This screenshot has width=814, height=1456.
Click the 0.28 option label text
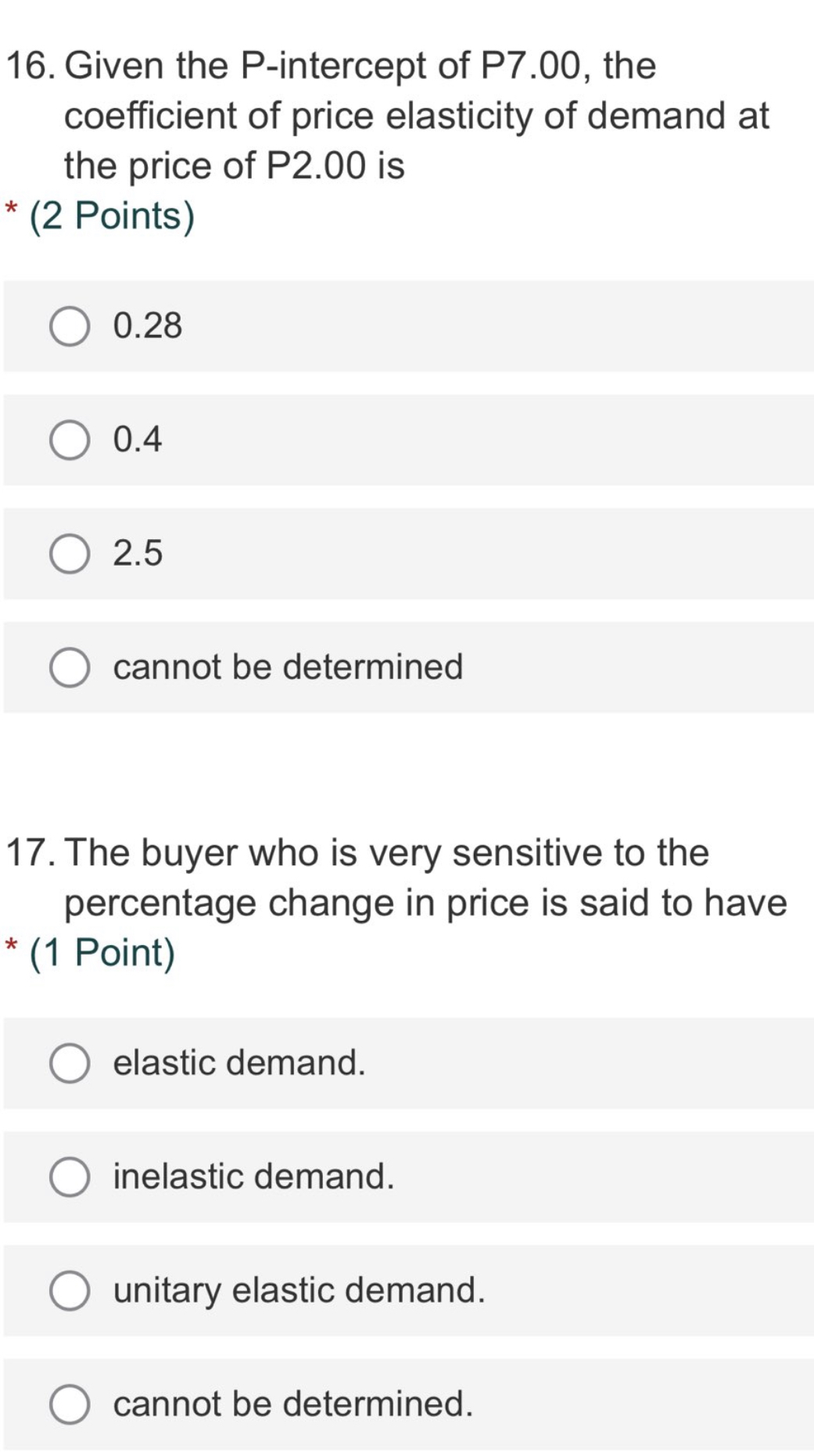(147, 325)
